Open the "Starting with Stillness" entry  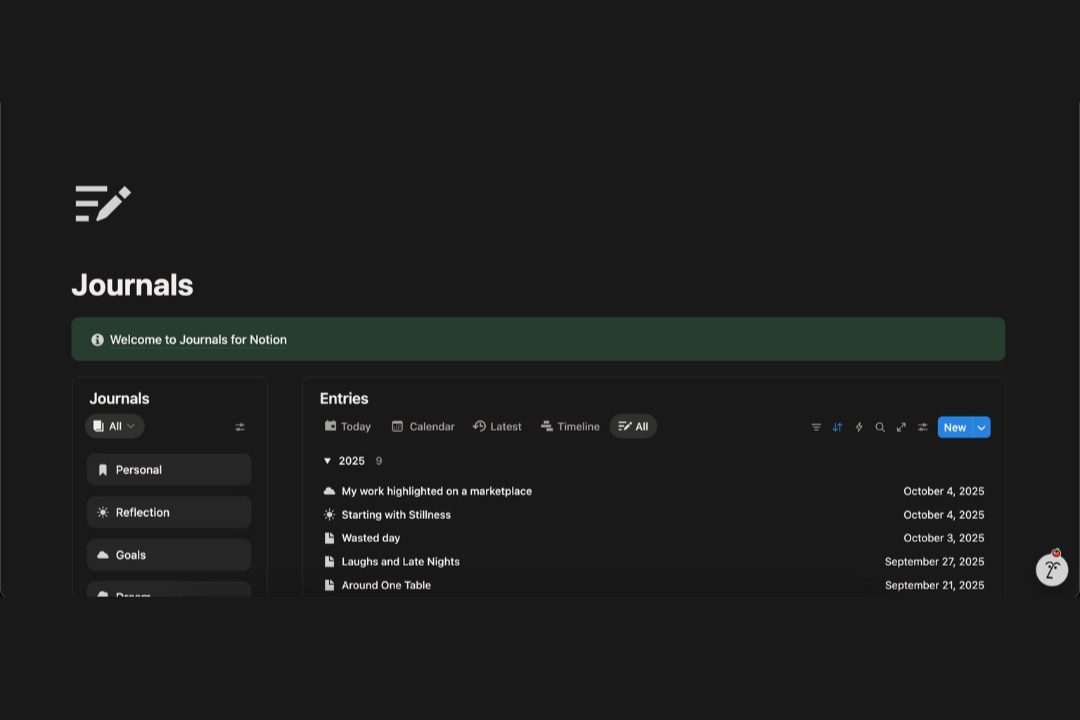(x=396, y=515)
